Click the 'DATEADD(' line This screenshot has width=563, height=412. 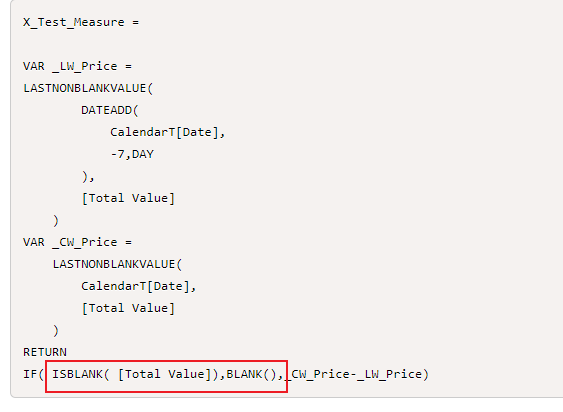click(110, 110)
